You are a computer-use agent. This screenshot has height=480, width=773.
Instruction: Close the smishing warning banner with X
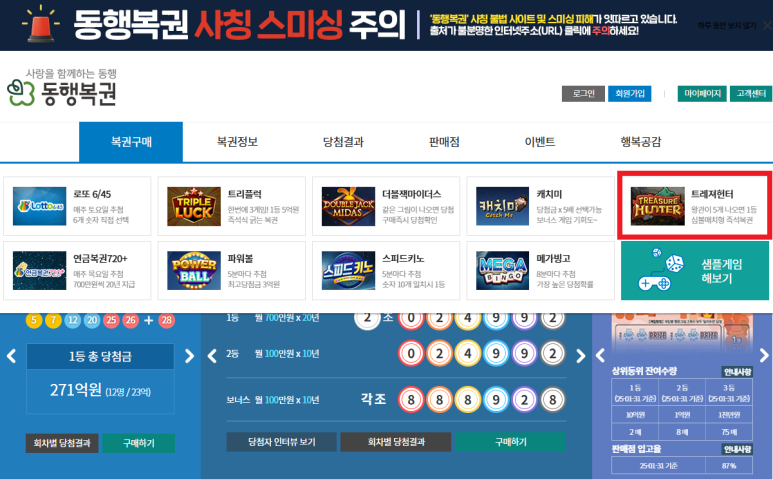click(767, 25)
